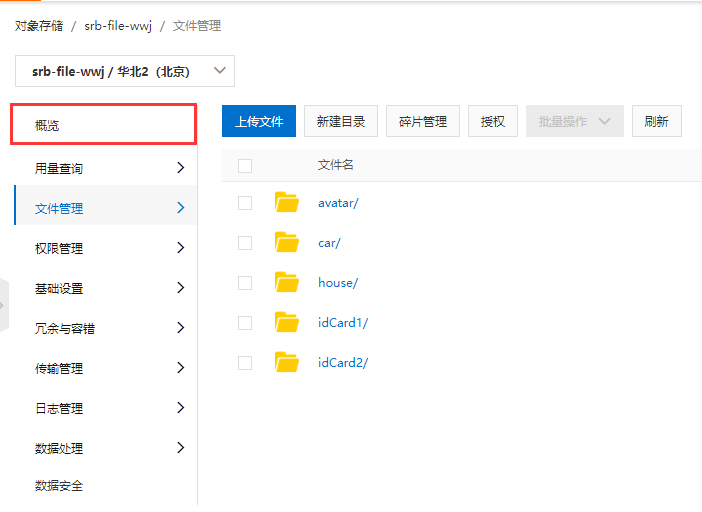Click the car/ folder icon

point(287,242)
